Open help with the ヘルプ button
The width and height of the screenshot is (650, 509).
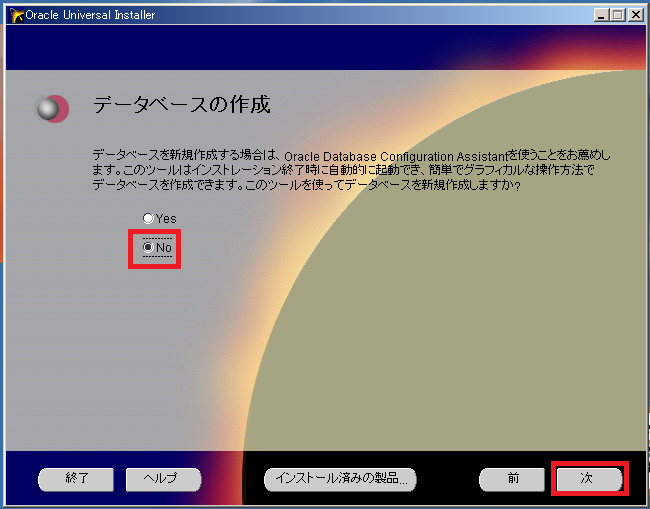coord(164,480)
